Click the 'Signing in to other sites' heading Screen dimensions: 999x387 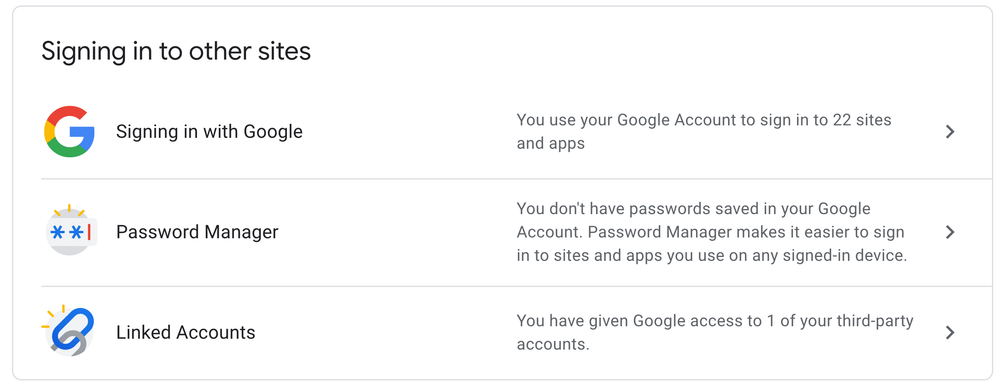176,51
